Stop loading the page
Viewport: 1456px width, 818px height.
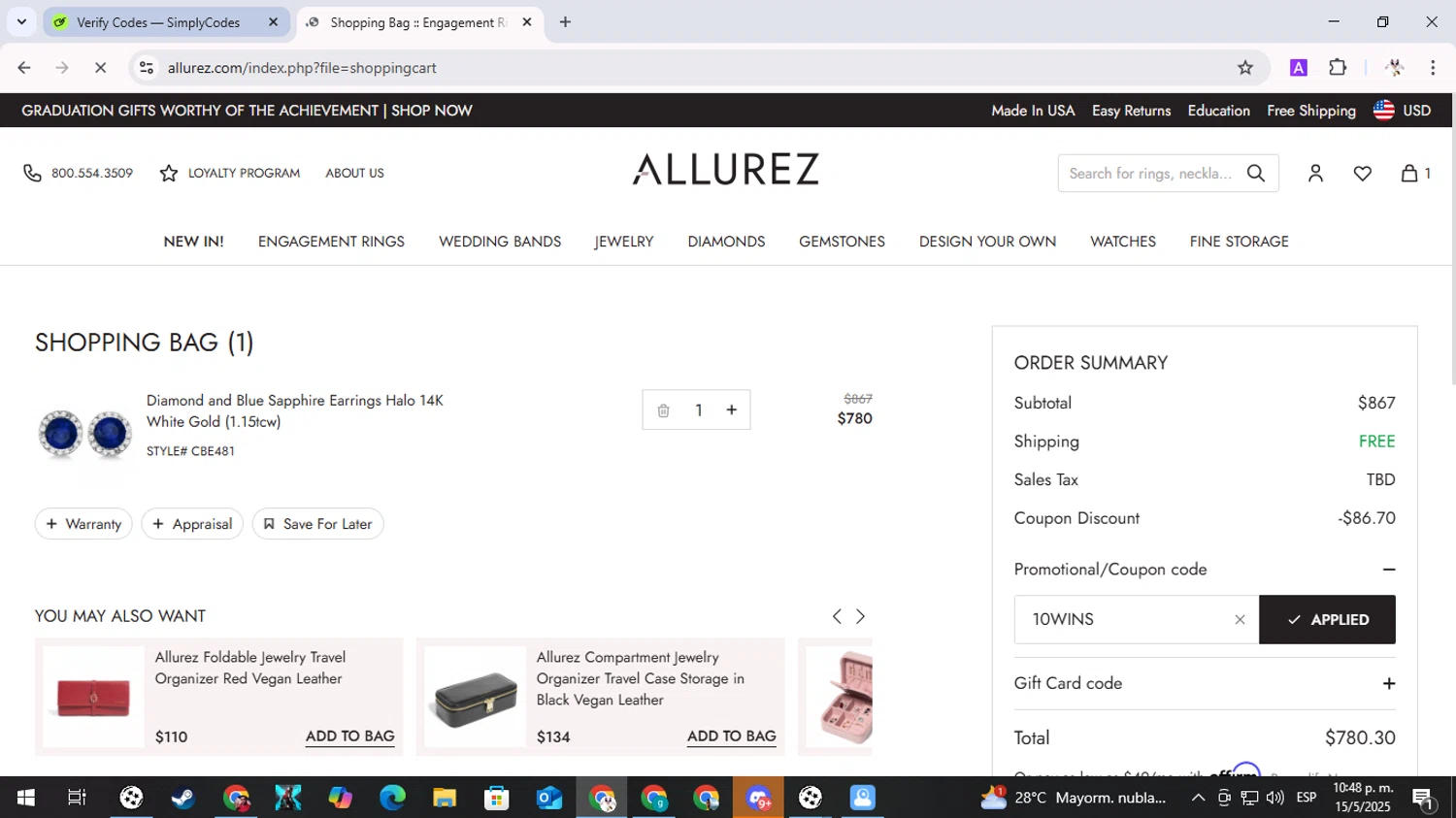[100, 67]
